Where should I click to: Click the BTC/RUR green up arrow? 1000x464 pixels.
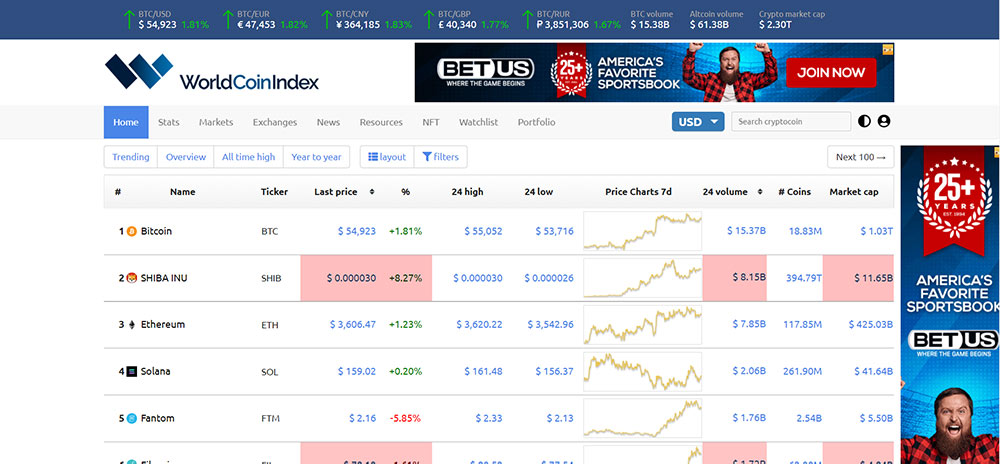tap(528, 19)
